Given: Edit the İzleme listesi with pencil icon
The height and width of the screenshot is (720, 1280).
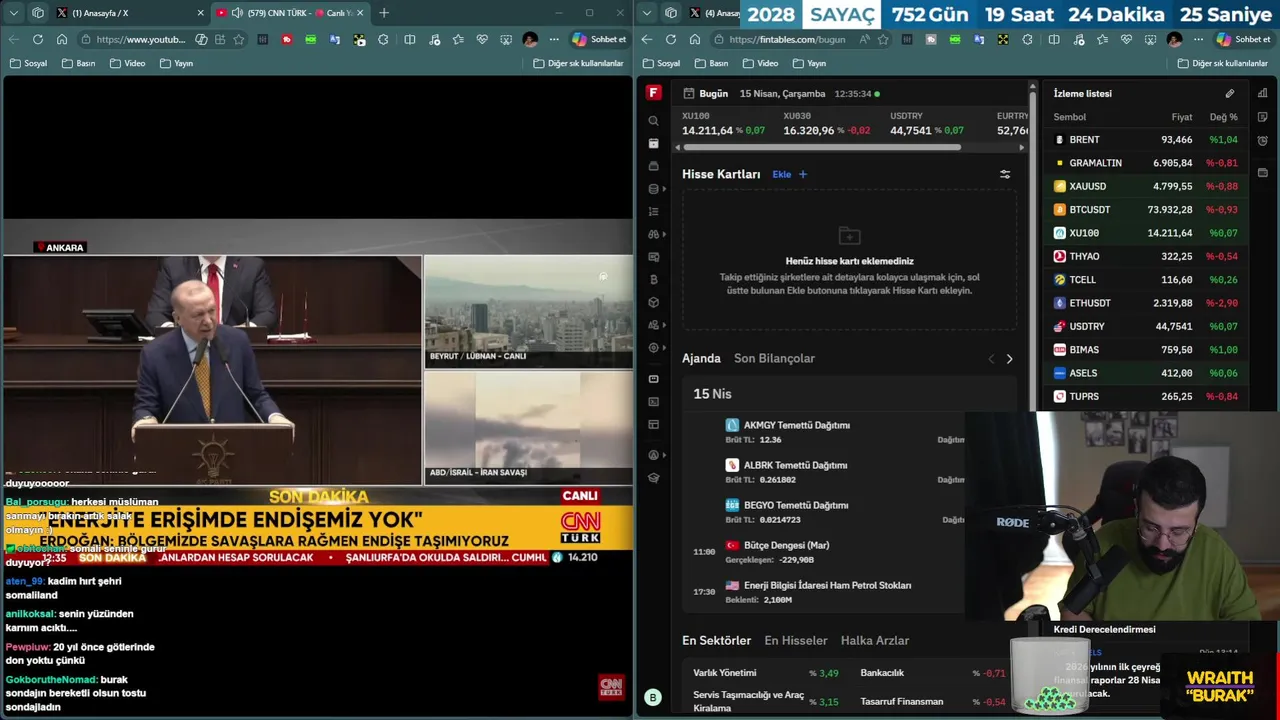Looking at the screenshot, I should coord(1230,94).
